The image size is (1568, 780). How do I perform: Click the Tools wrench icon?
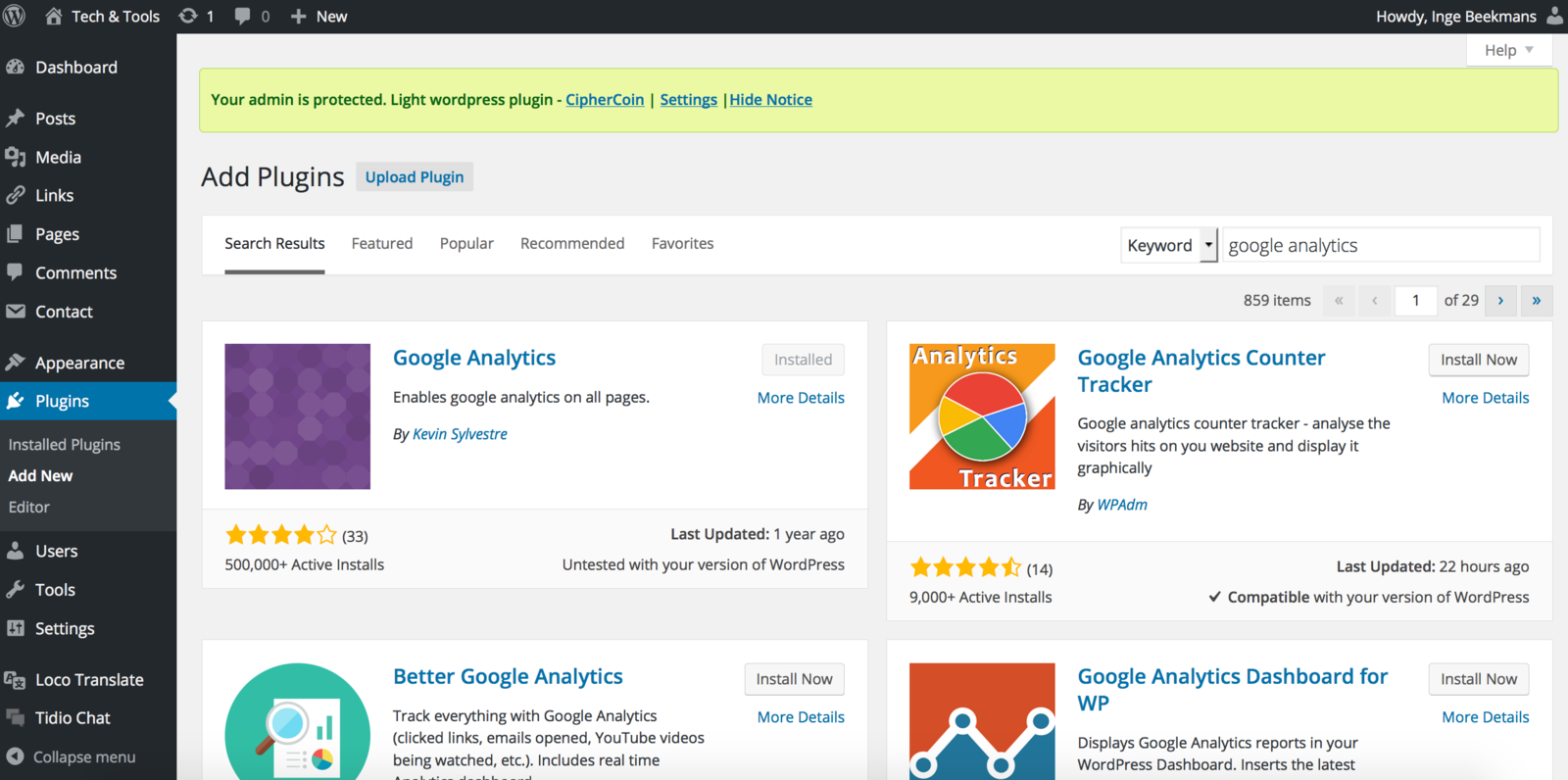(15, 589)
